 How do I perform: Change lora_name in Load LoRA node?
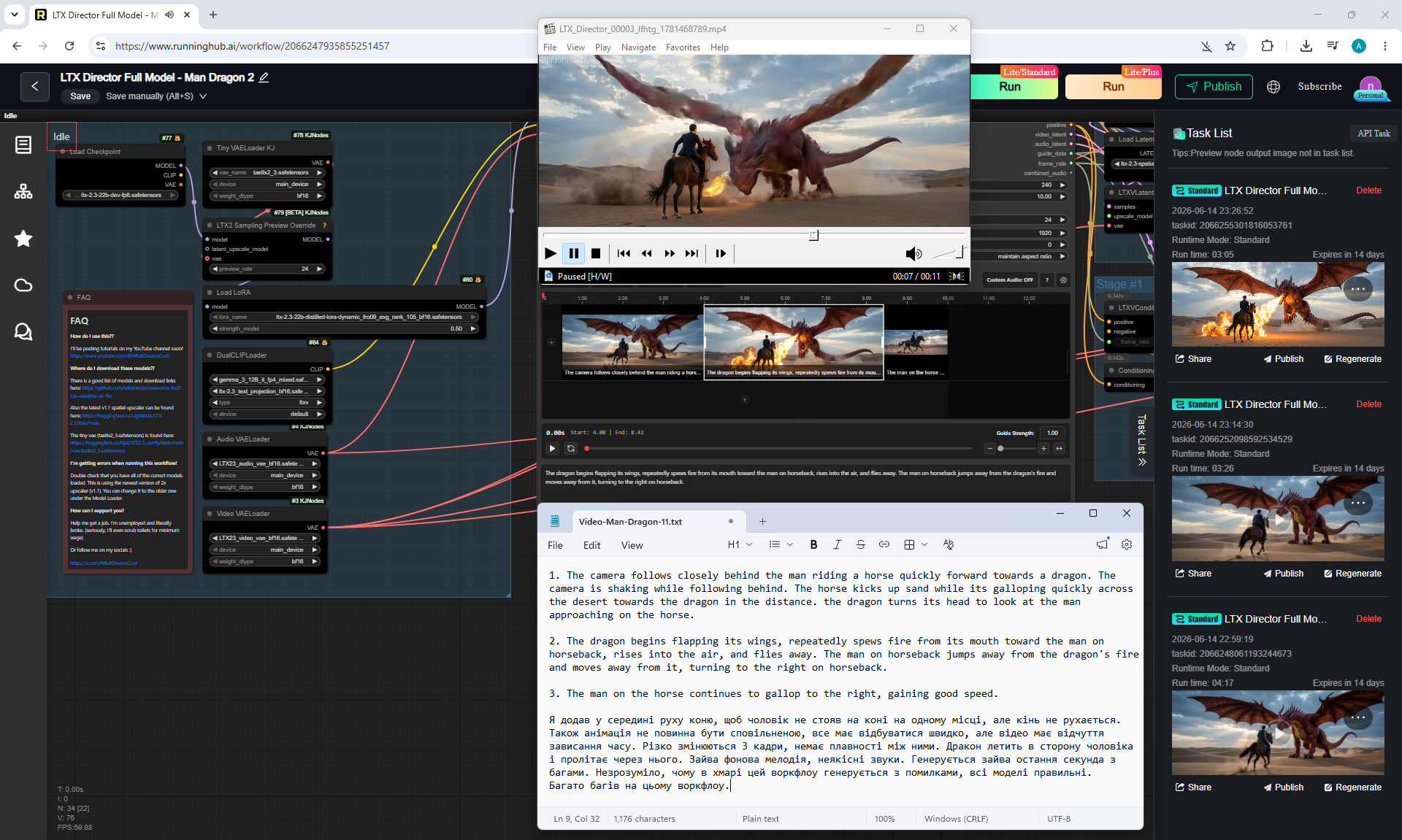coord(344,317)
